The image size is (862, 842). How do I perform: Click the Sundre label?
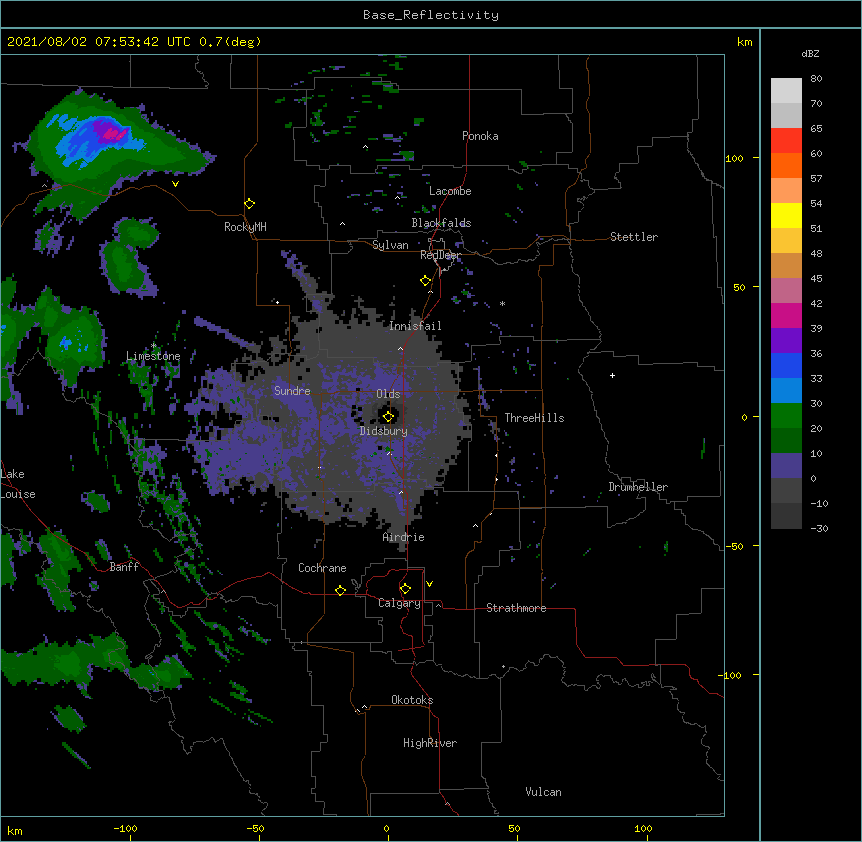coord(292,391)
